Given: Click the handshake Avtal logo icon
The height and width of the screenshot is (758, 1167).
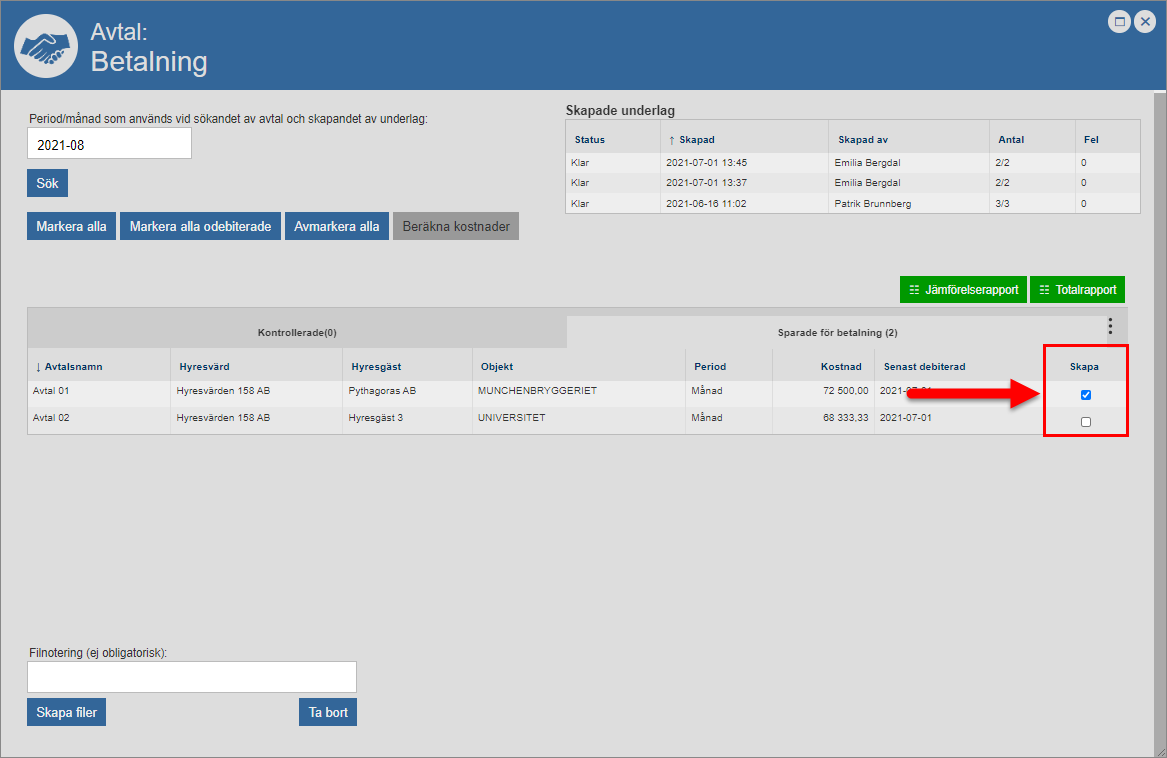Looking at the screenshot, I should [46, 47].
